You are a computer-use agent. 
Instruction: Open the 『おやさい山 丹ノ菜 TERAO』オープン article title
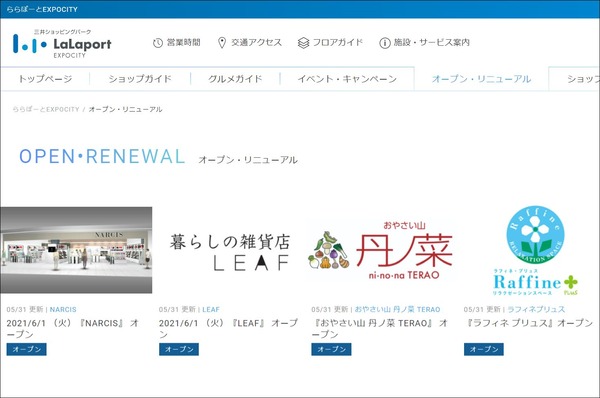tap(380, 329)
